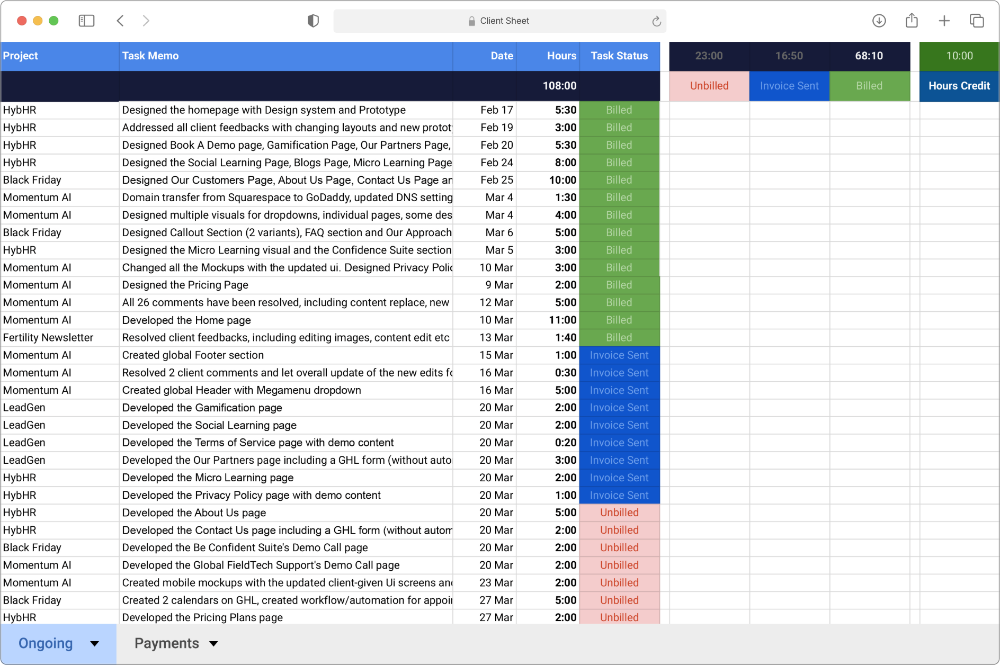Select the Hours Credit header cell
Image resolution: width=1000 pixels, height=665 pixels.
958,86
